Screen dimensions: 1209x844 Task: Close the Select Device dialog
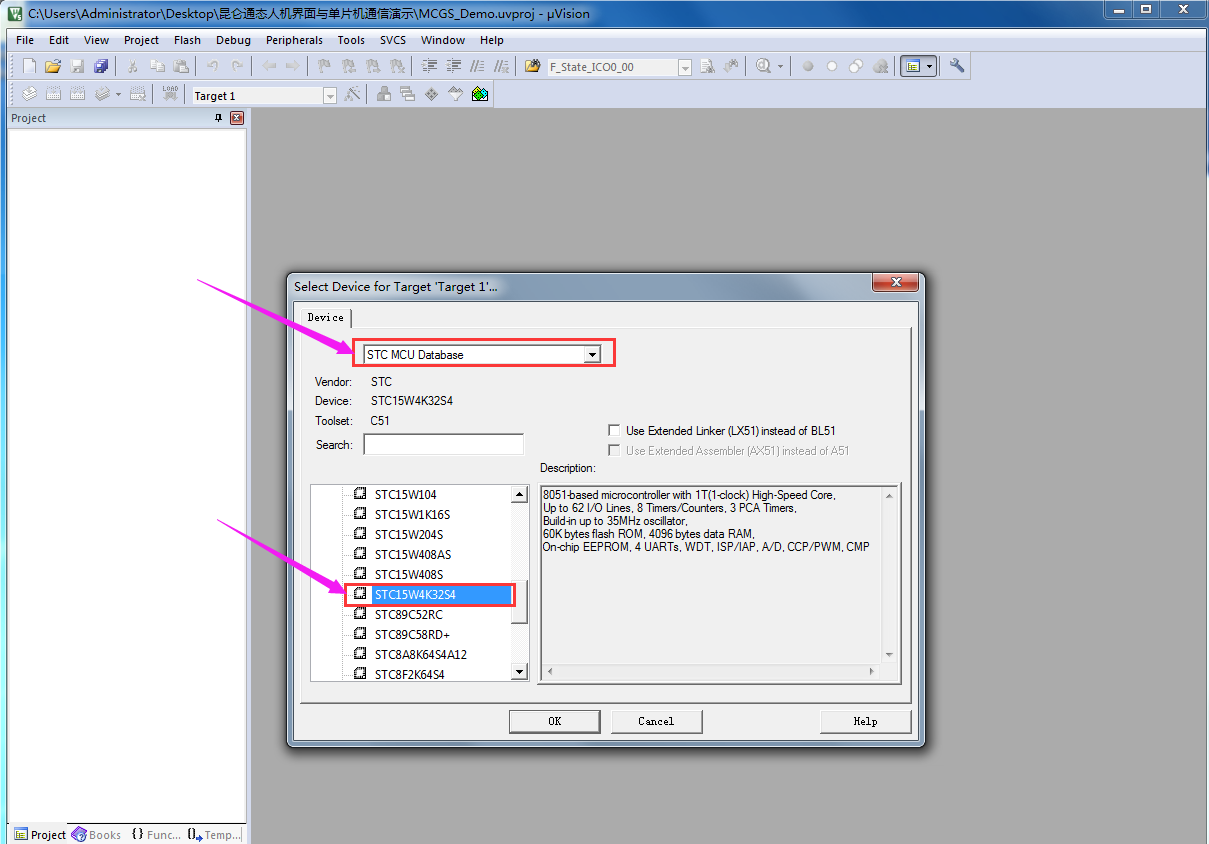click(895, 282)
